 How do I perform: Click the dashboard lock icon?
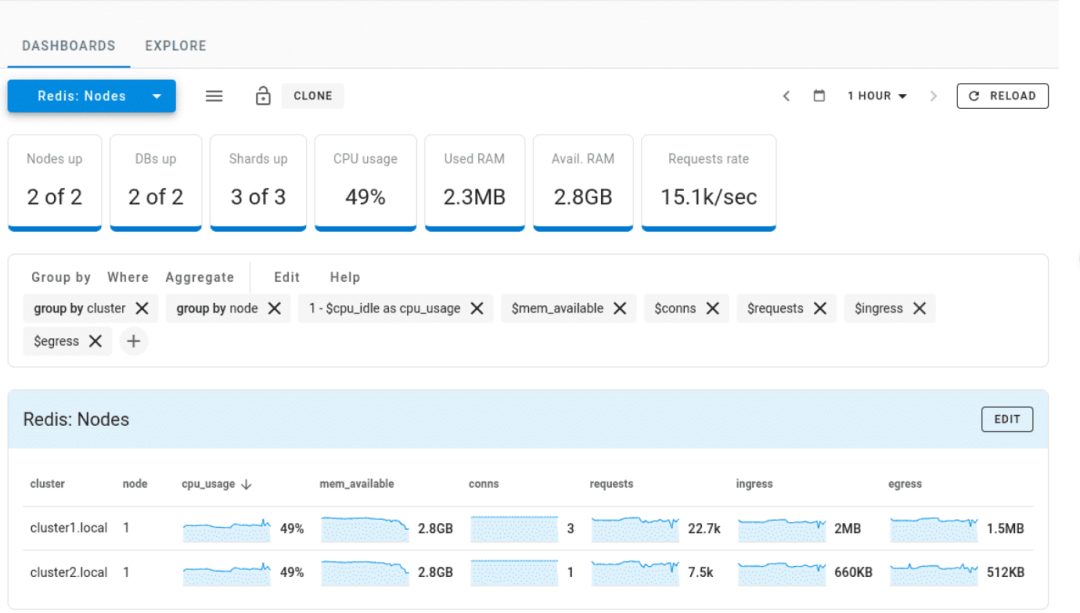(263, 96)
